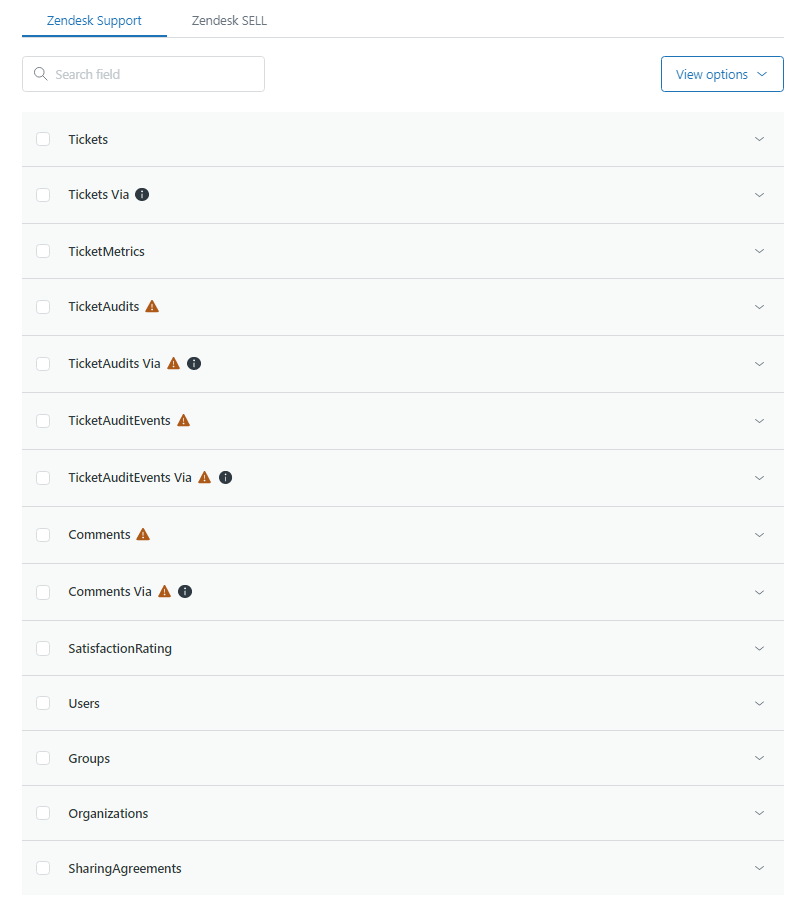Click the info icon beside TicketAudits Via
The height and width of the screenshot is (904, 799).
coord(194,363)
